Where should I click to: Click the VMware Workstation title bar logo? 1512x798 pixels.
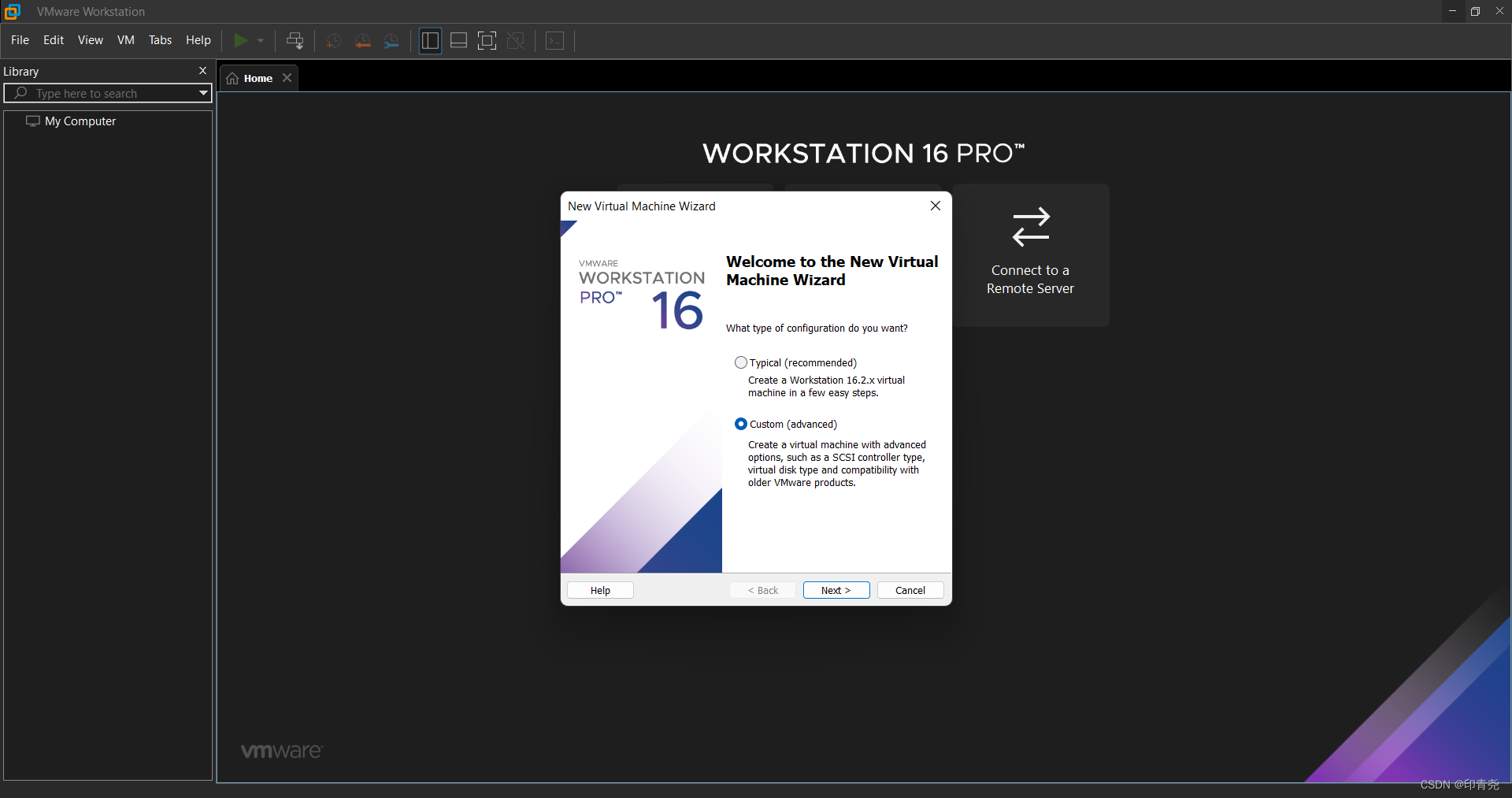pos(13,11)
